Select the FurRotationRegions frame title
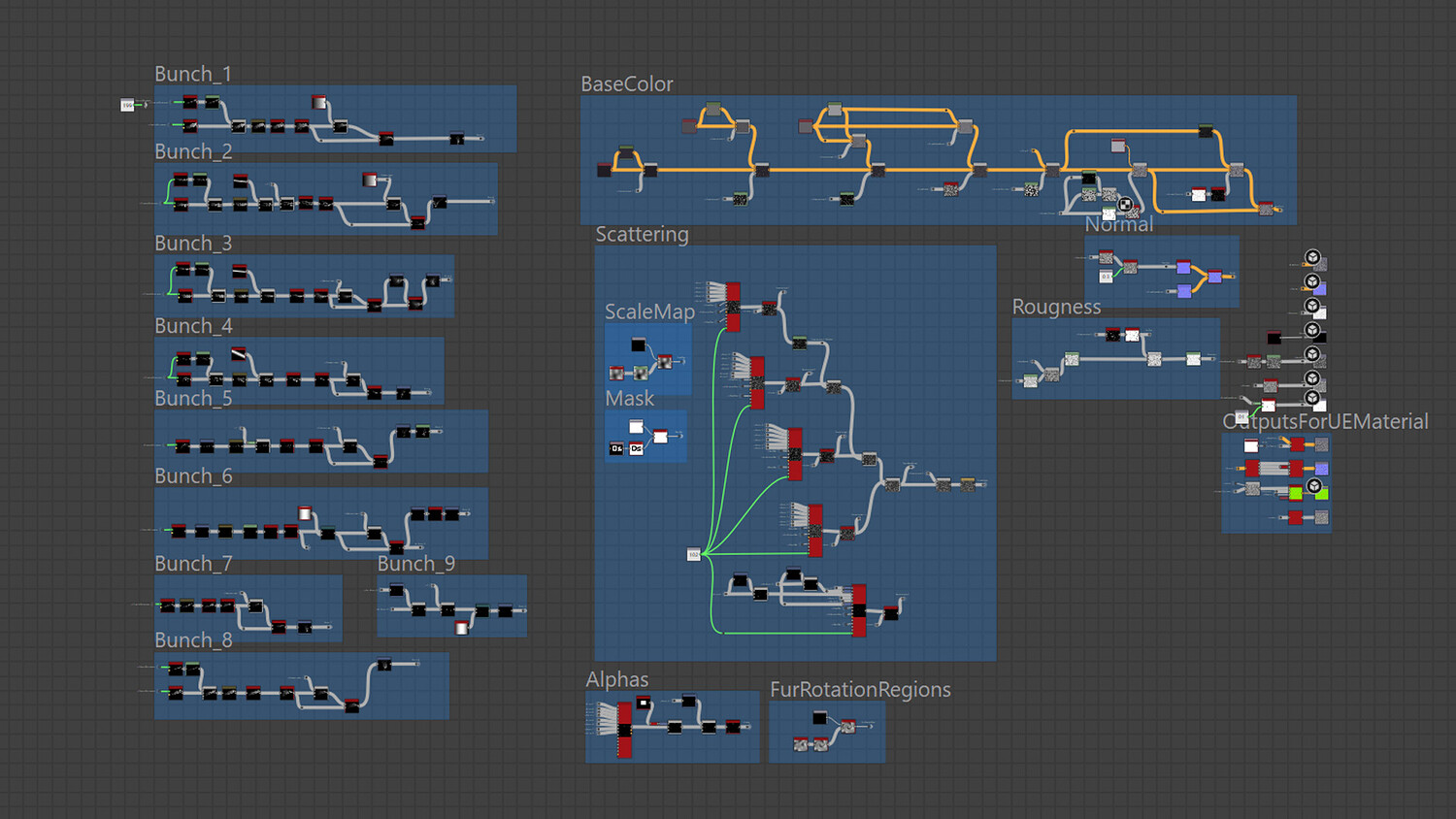 860,689
